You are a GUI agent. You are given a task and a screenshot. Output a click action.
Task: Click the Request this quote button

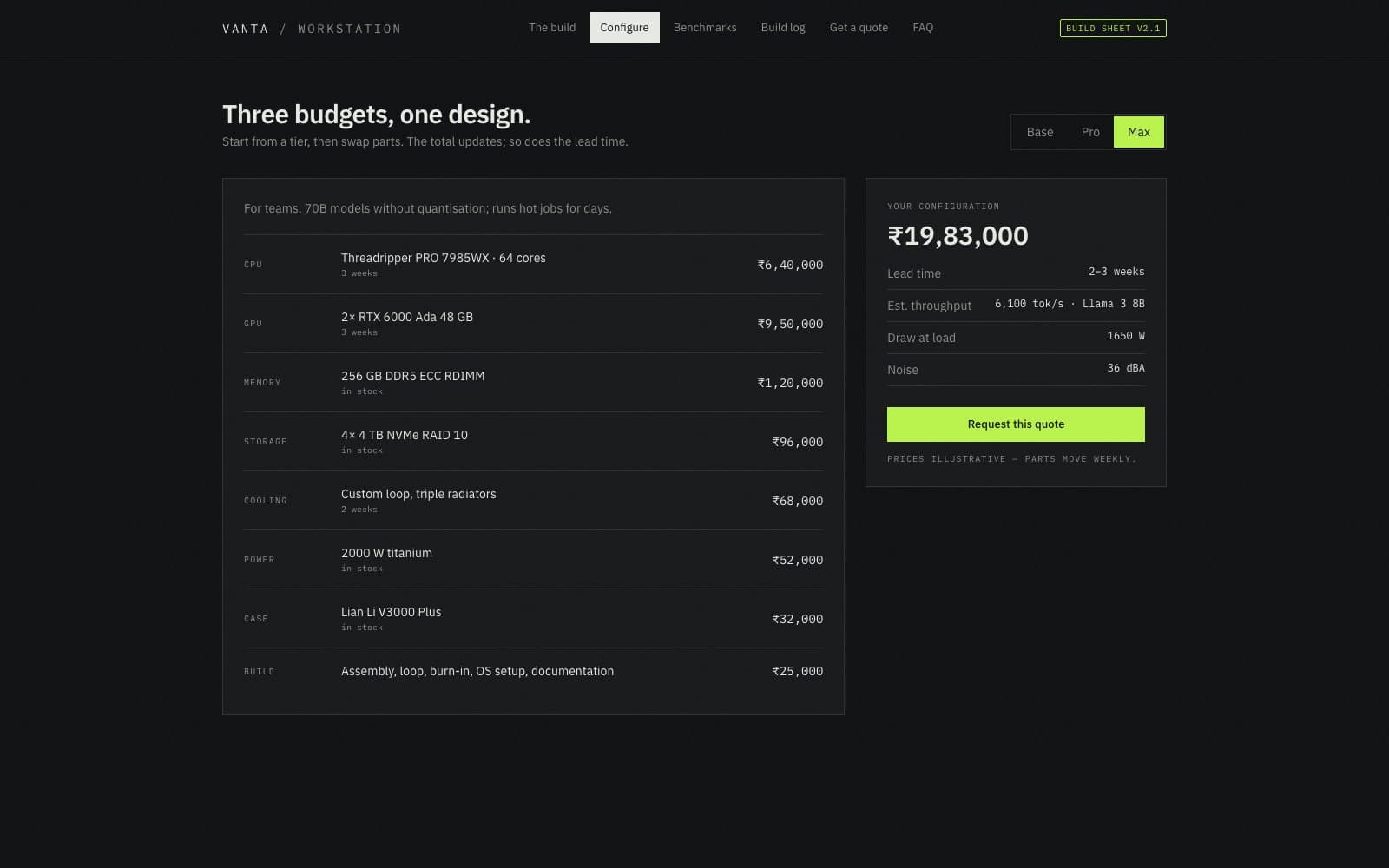(1016, 424)
